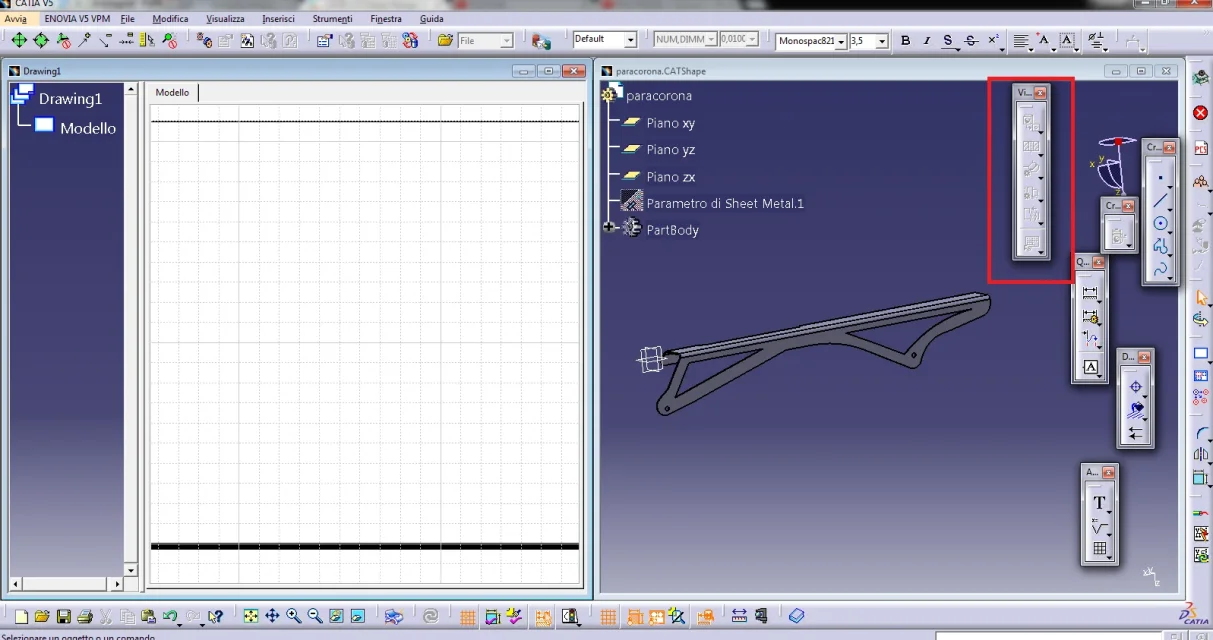Viewport: 1213px width, 640px height.
Task: Click the Fit All In view icon
Action: coord(250,617)
